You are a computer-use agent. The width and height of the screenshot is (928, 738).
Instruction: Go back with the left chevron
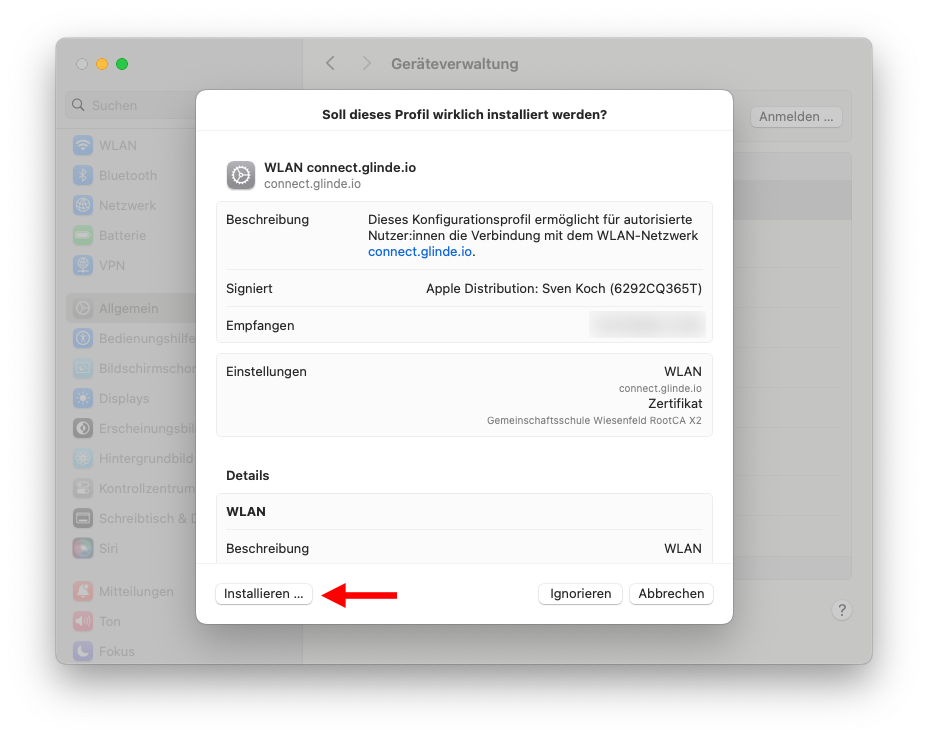tap(331, 64)
